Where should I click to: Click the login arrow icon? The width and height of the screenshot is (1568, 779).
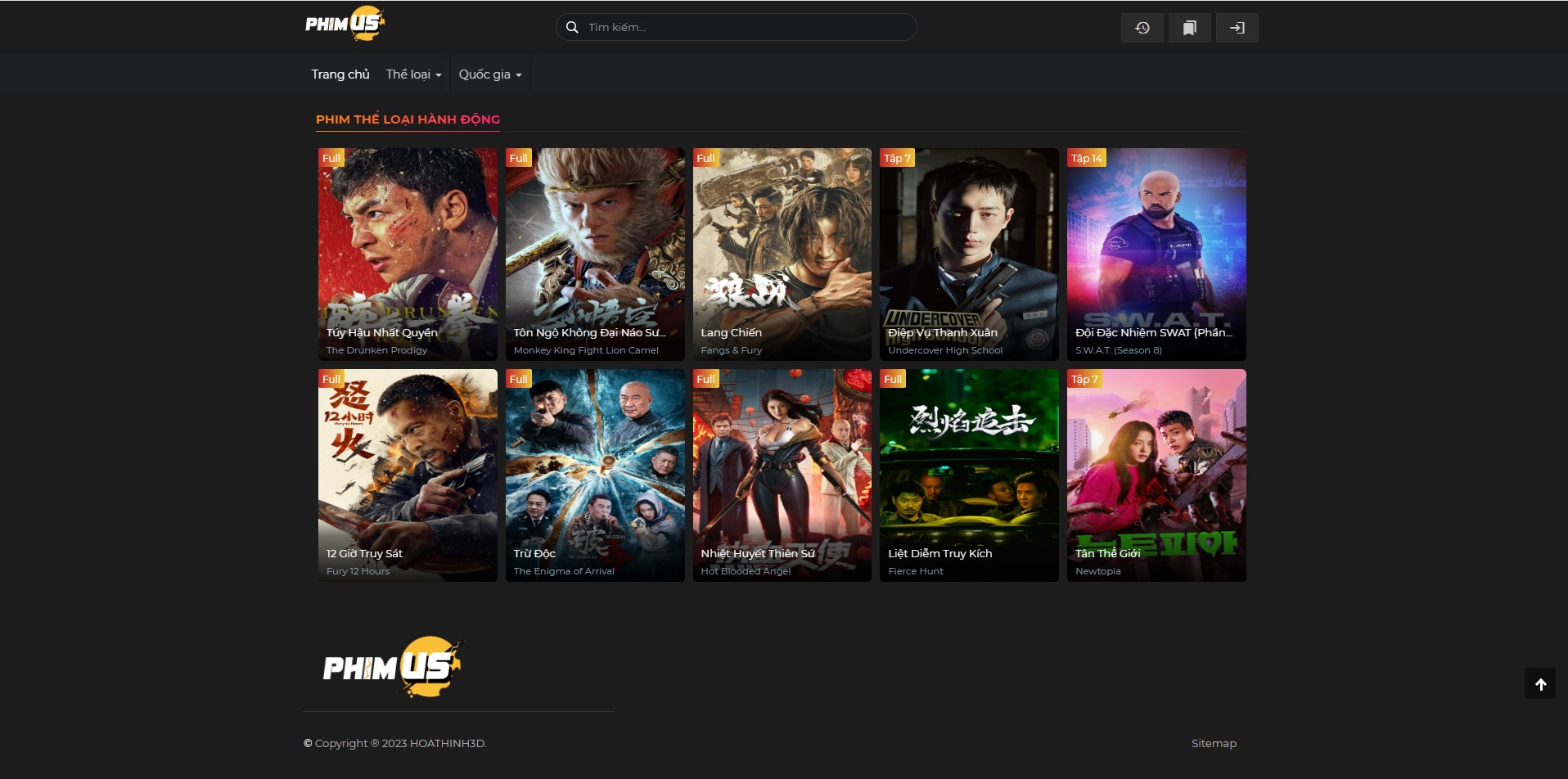click(1237, 28)
